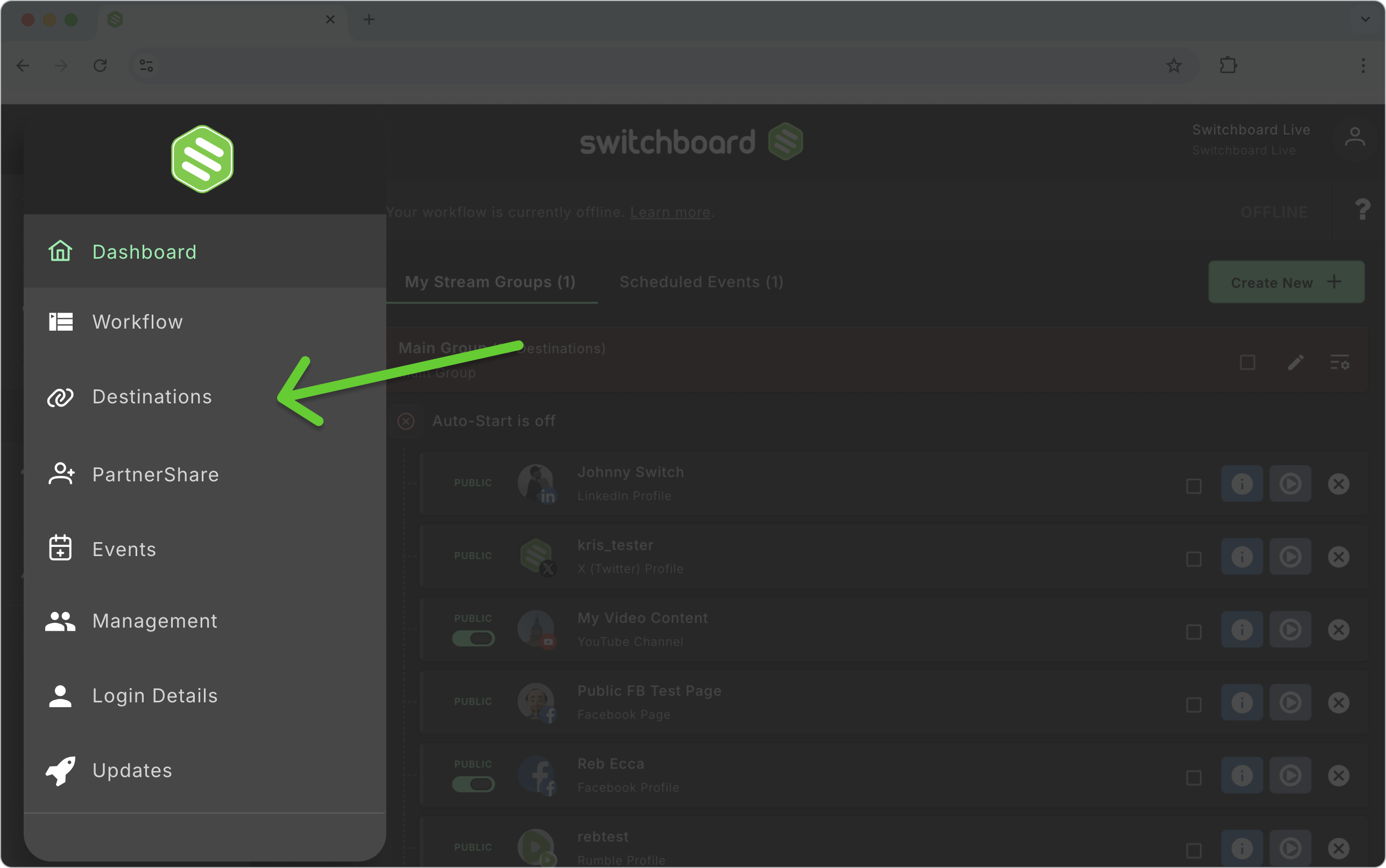Show info for Reb Ecca profile
1386x868 pixels.
1242,775
